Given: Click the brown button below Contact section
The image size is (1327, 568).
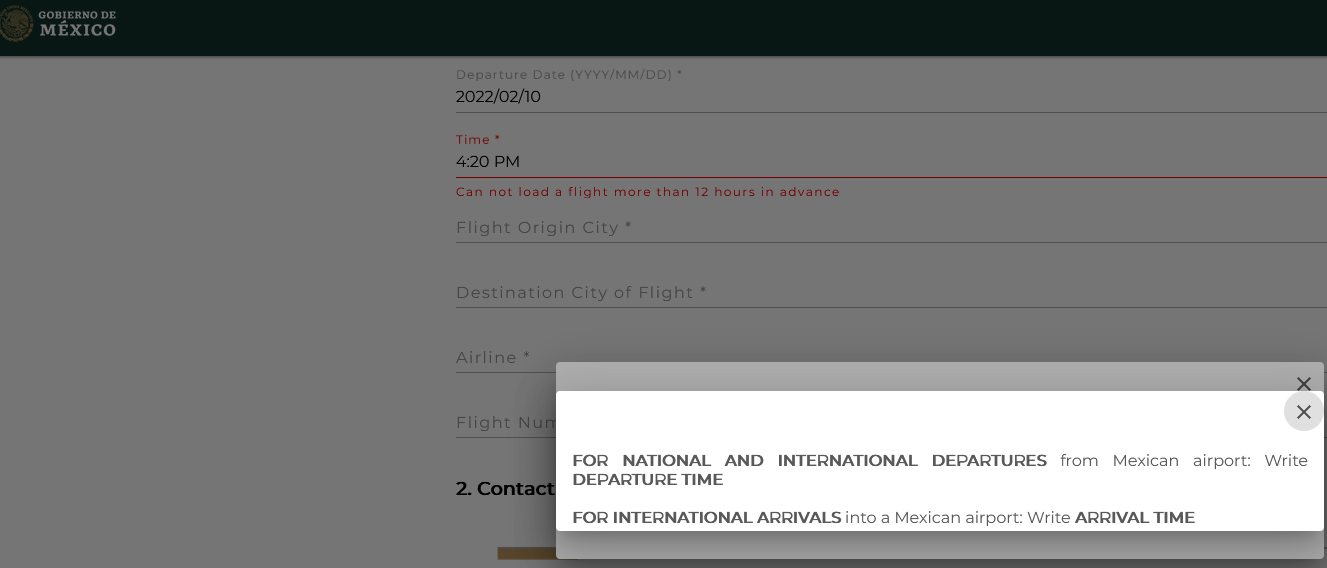Looking at the screenshot, I should point(527,553).
